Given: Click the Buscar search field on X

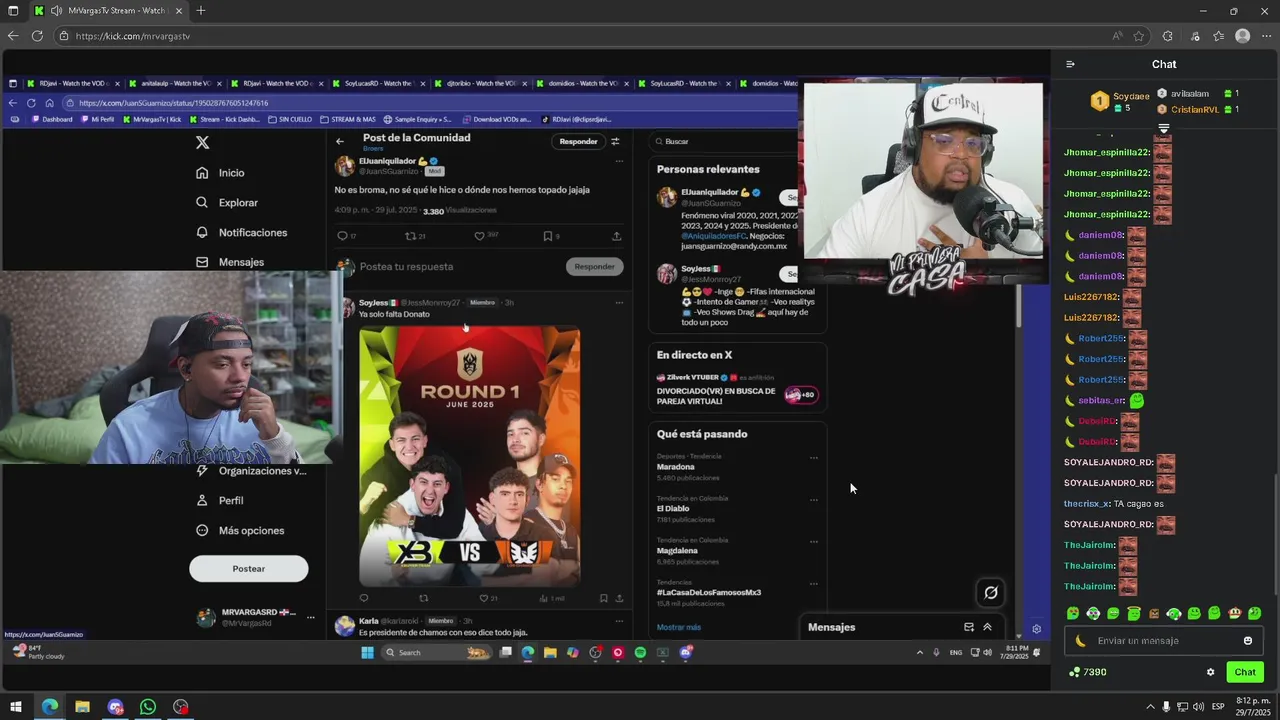Looking at the screenshot, I should tap(737, 142).
